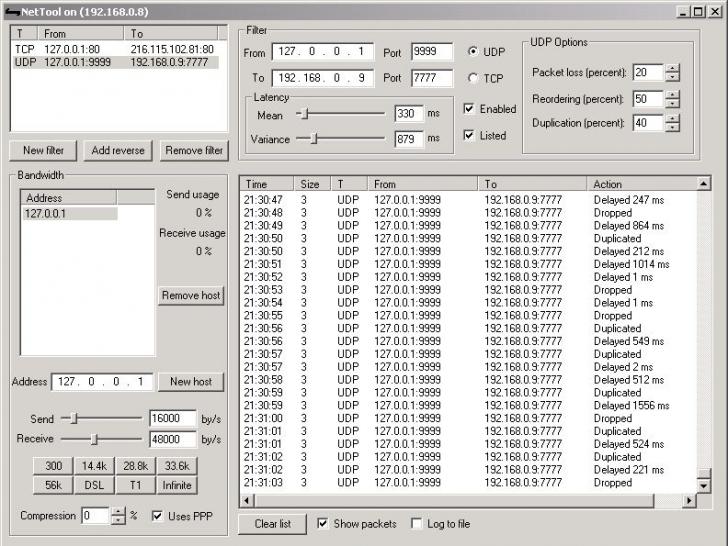Image resolution: width=728 pixels, height=546 pixels.
Task: Click the filter To IP address field
Action: [x=323, y=78]
